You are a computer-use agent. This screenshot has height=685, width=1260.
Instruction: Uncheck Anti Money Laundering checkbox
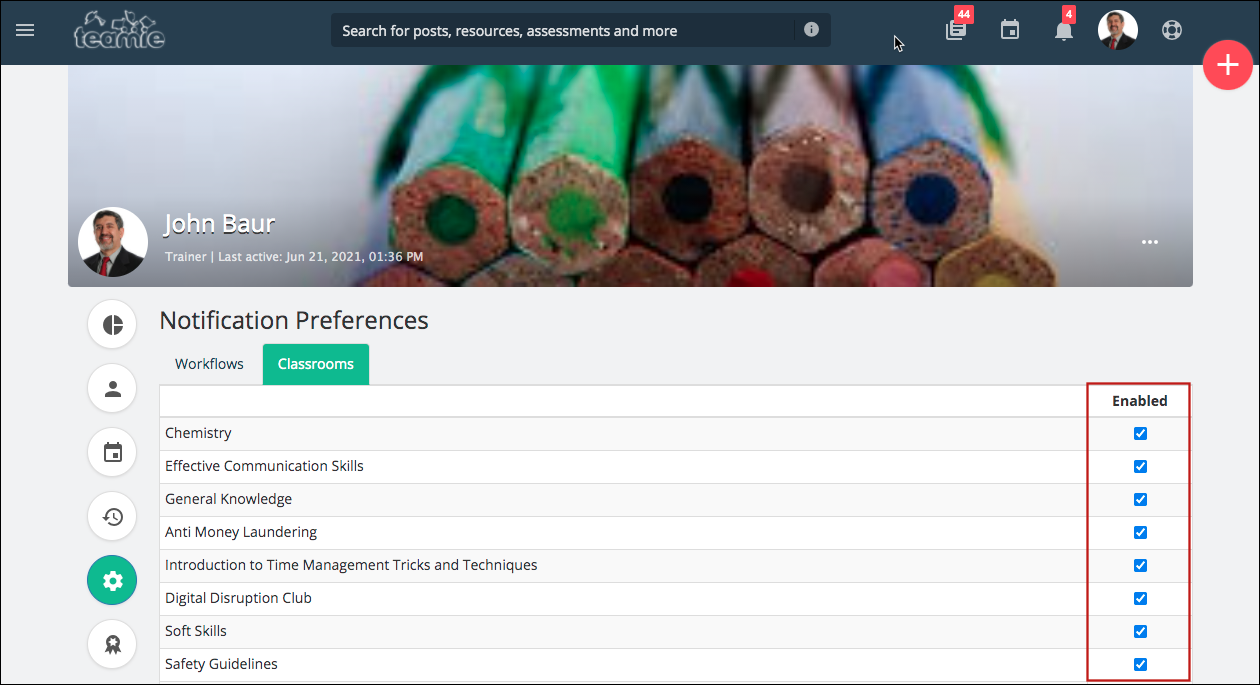(x=1140, y=533)
